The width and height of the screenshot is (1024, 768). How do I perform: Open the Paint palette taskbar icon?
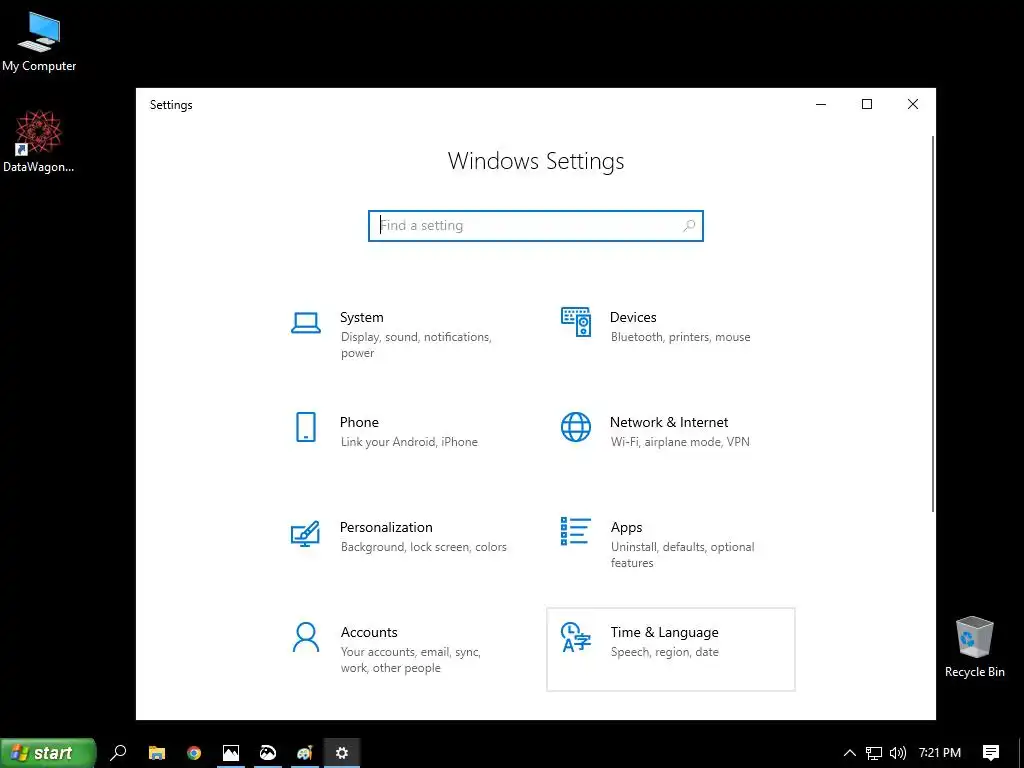(304, 752)
